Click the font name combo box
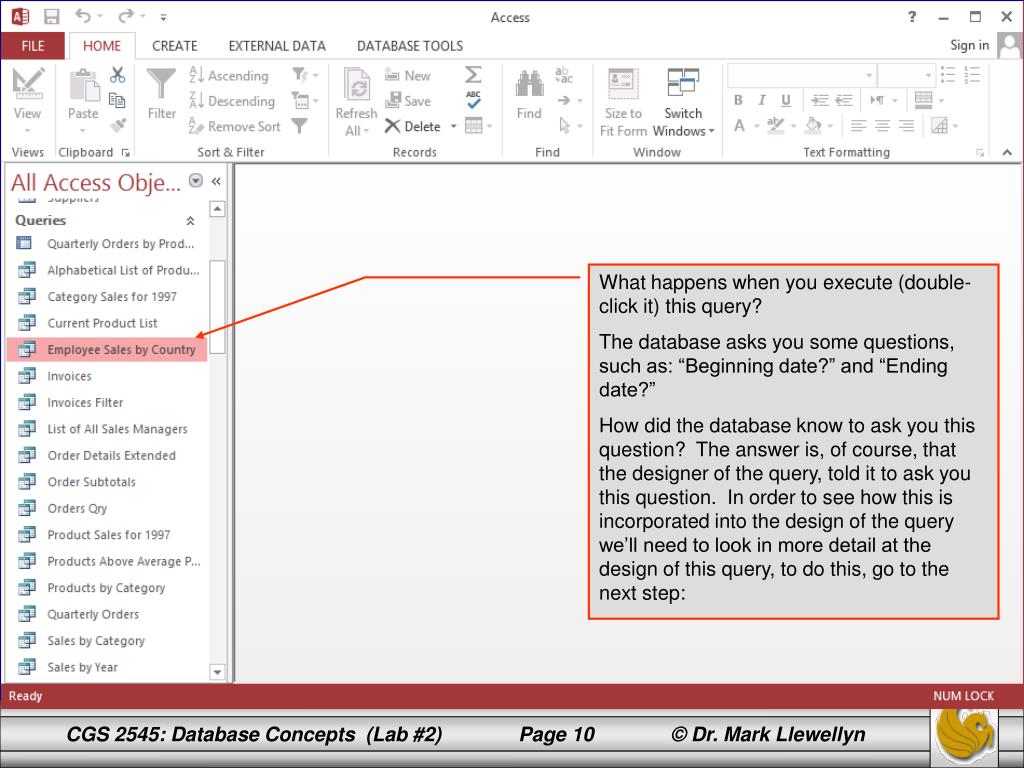 [x=801, y=75]
